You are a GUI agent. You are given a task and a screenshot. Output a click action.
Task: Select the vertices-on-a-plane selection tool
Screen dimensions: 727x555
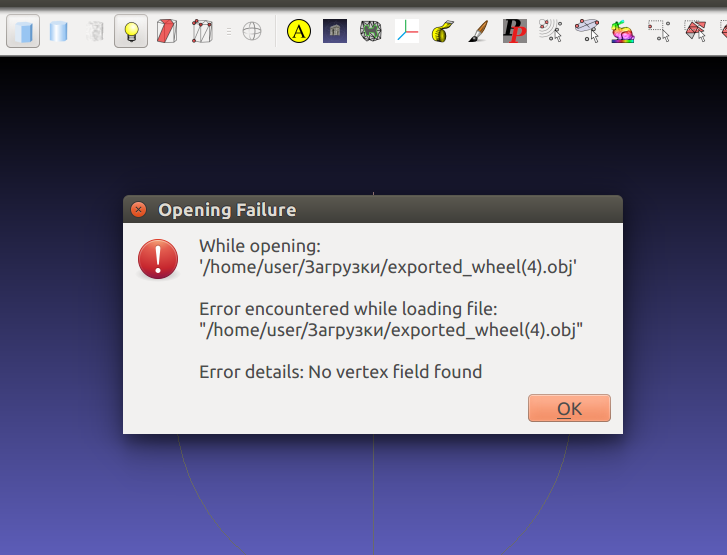pyautogui.click(x=587, y=32)
